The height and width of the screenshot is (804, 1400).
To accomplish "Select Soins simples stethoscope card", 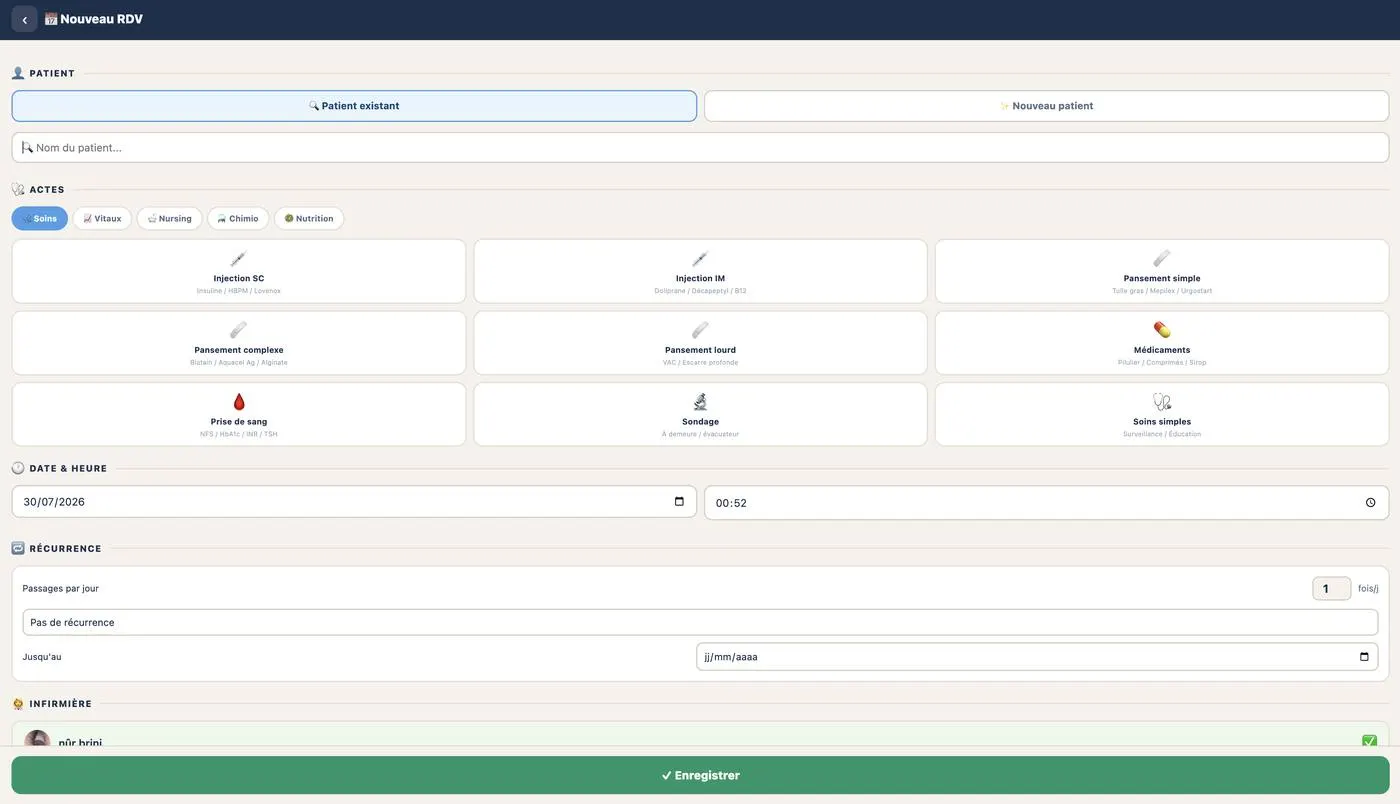I will pyautogui.click(x=1162, y=414).
